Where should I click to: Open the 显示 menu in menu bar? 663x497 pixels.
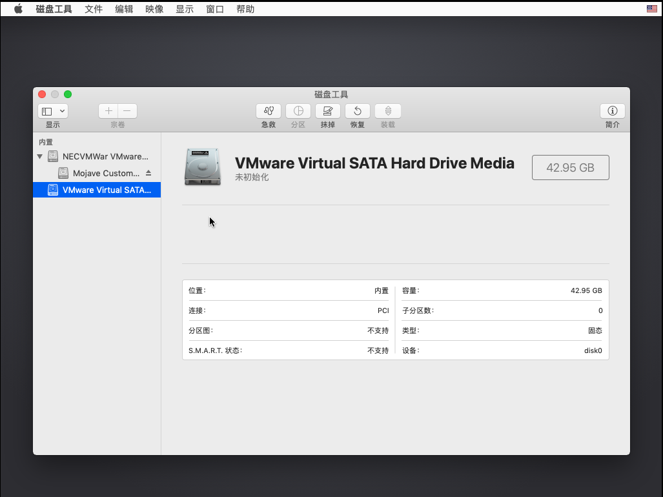(x=185, y=9)
